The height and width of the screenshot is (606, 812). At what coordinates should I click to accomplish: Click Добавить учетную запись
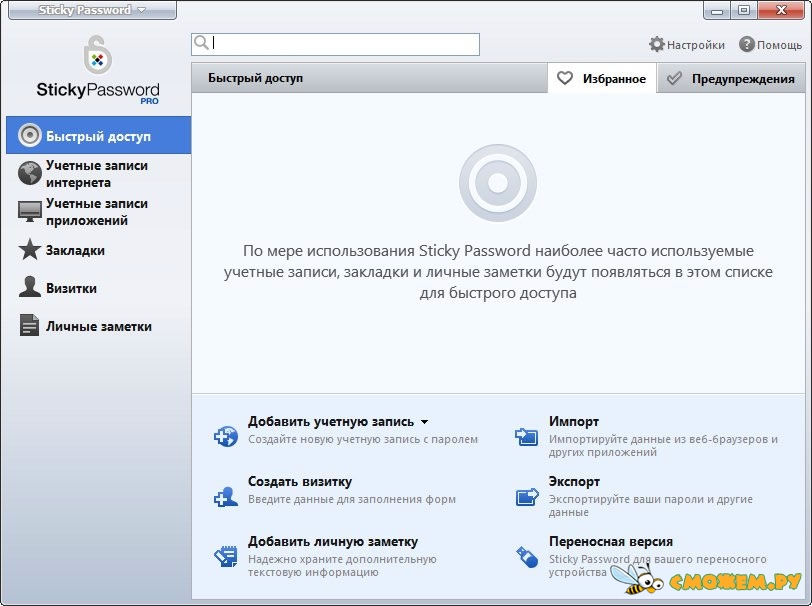[331, 422]
